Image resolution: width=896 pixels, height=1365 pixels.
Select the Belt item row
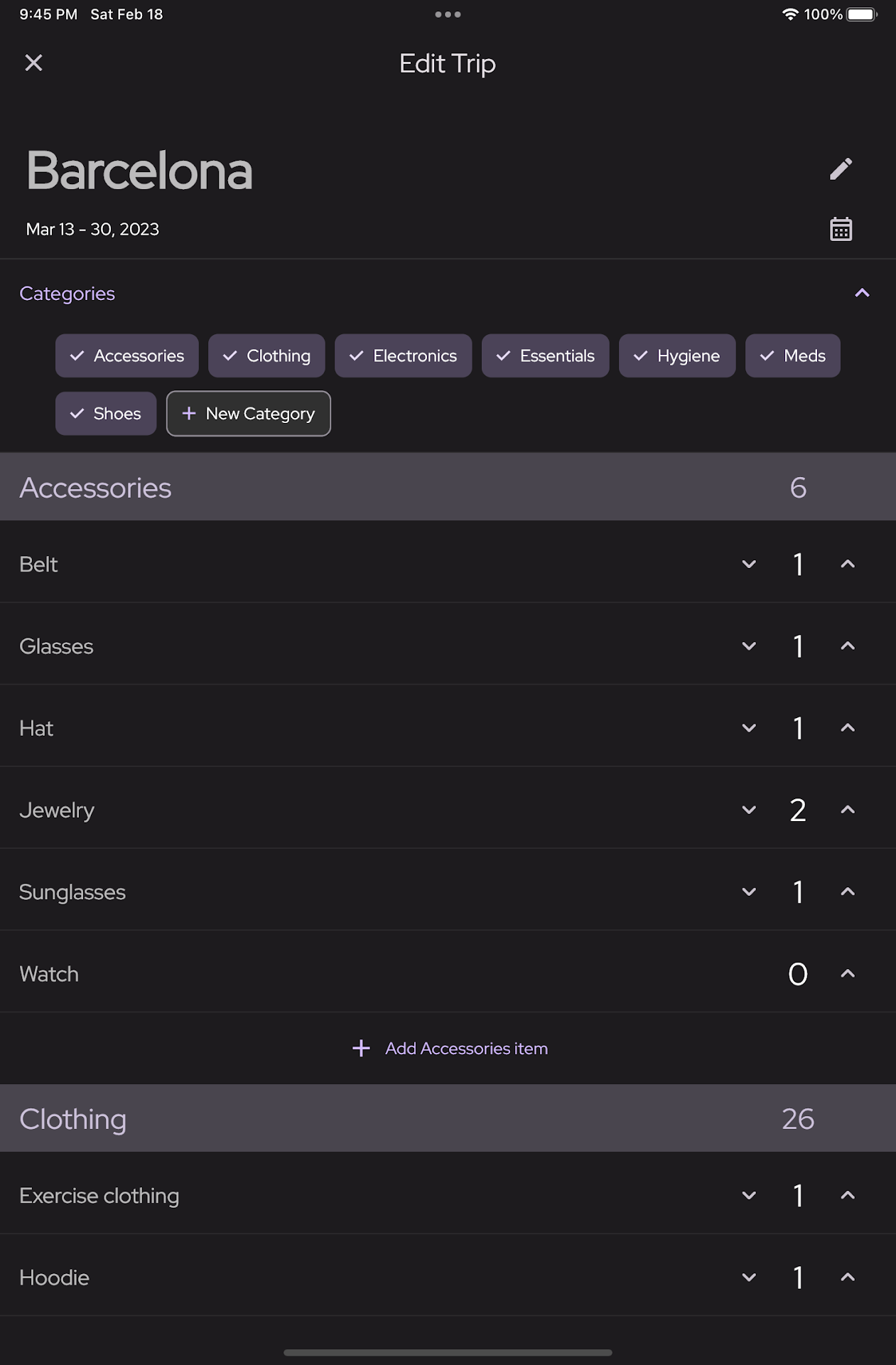[448, 562]
